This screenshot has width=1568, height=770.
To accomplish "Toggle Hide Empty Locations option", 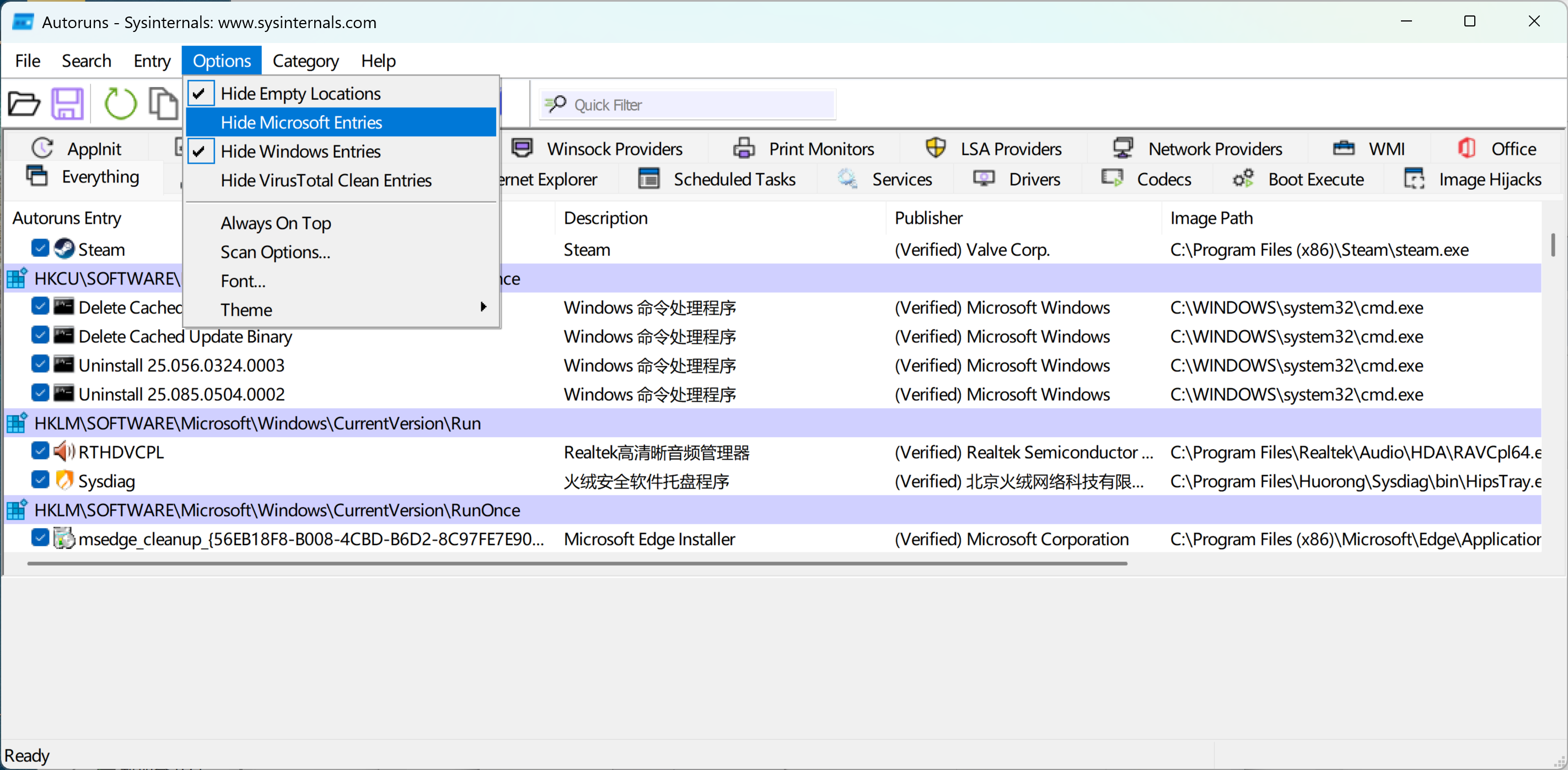I will tap(341, 93).
